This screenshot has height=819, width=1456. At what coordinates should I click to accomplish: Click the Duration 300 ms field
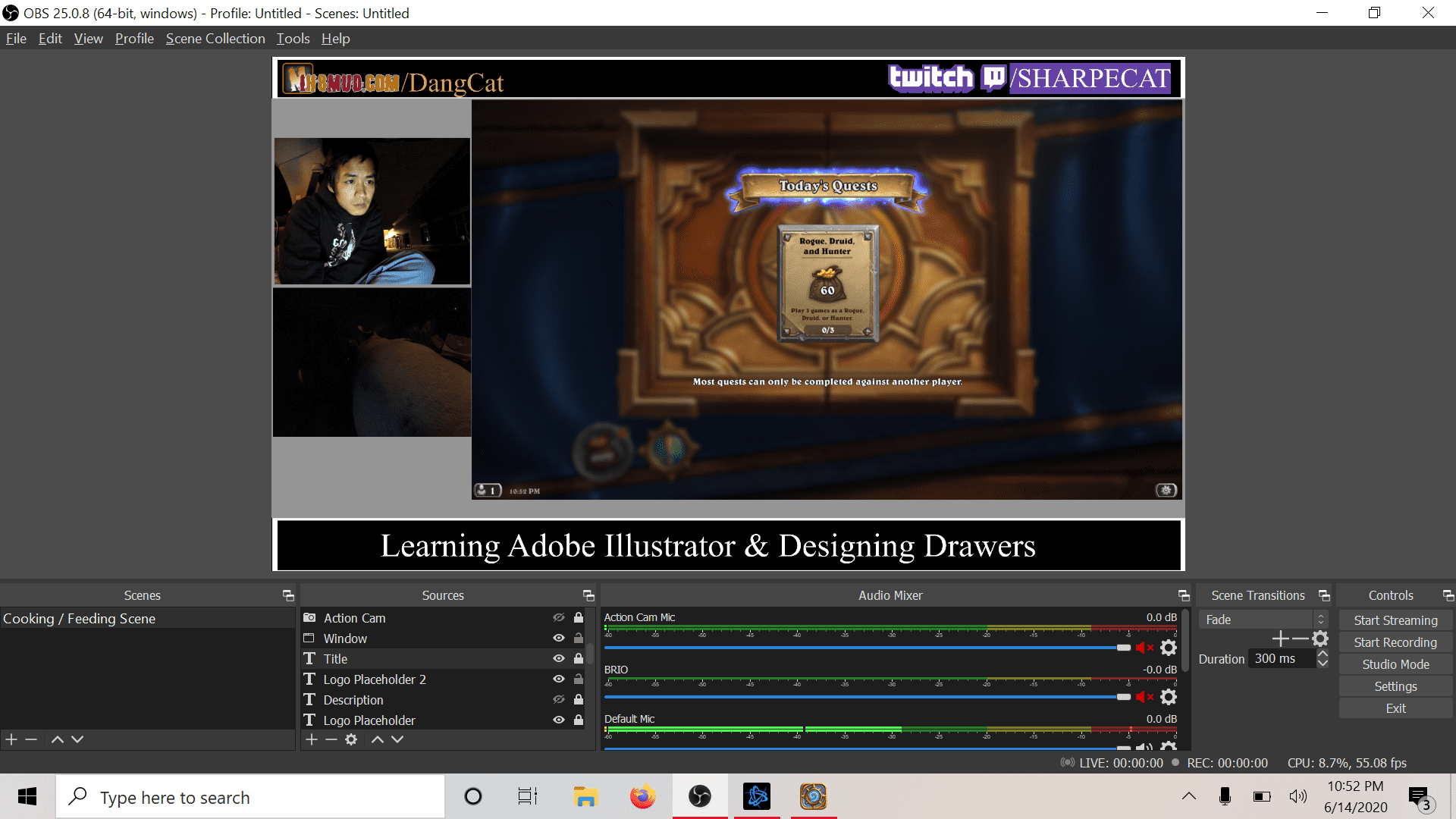(x=1282, y=659)
